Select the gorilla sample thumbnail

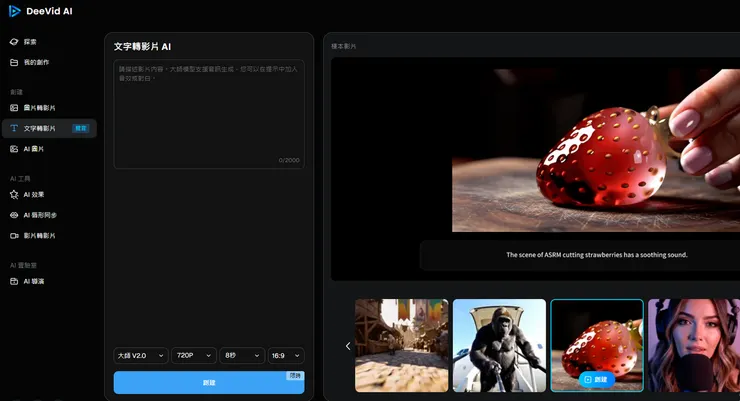[499, 345]
